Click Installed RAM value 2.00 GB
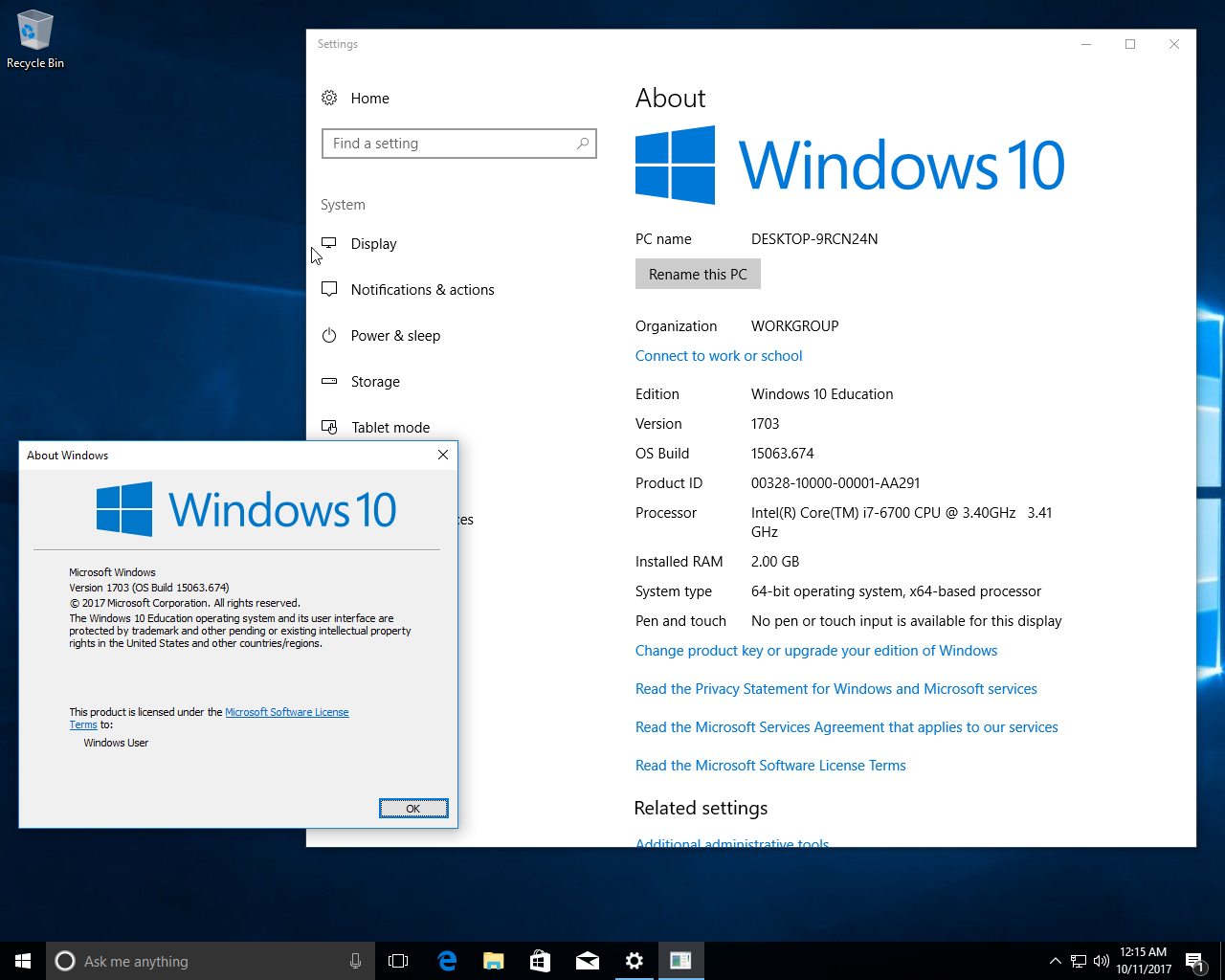This screenshot has height=980, width=1225. click(x=775, y=562)
